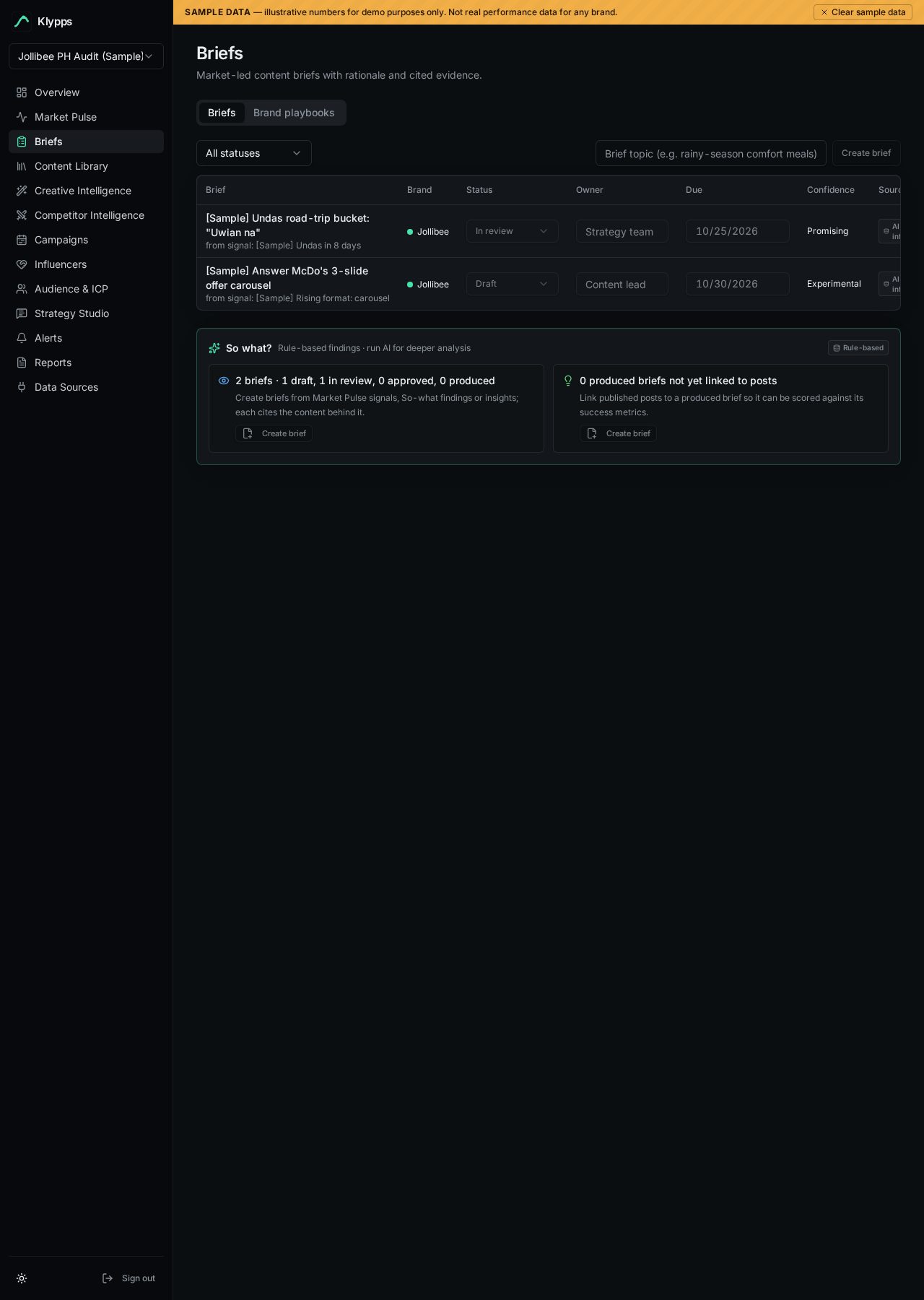Open the All statuses filter dropdown
Viewport: 924px width, 1300px height.
(x=254, y=153)
